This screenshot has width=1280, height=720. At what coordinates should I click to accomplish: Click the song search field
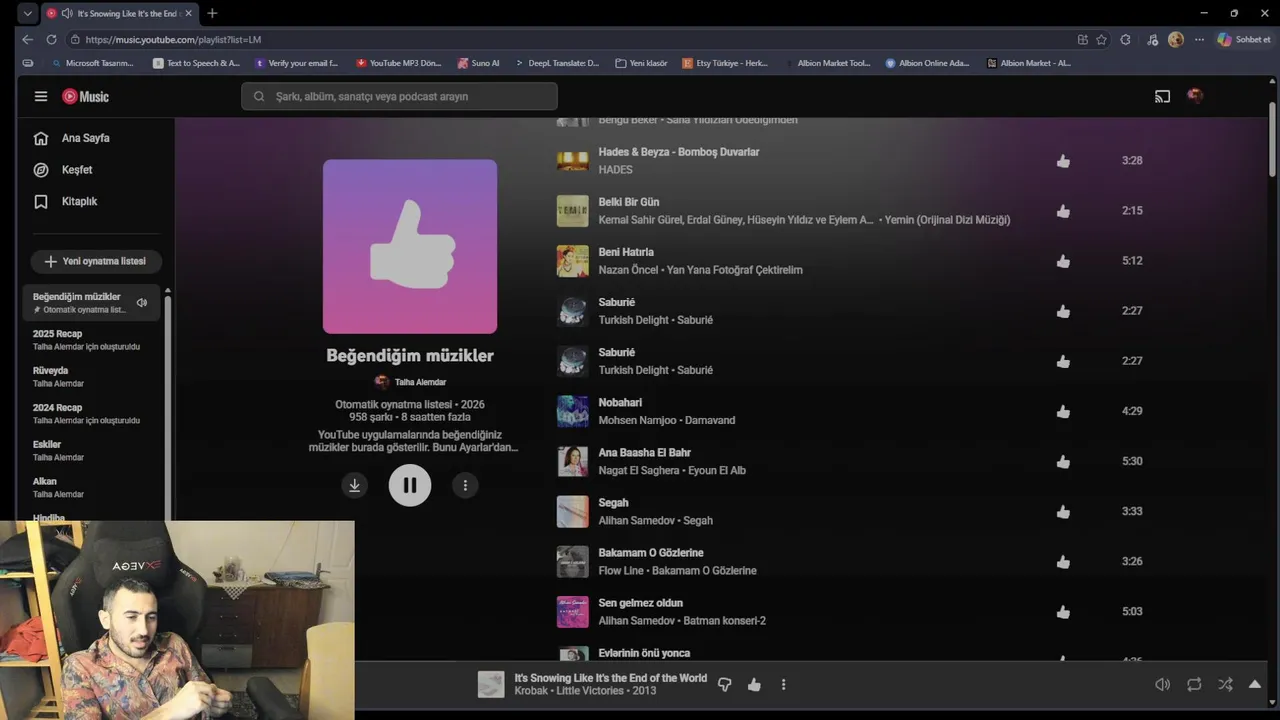399,96
